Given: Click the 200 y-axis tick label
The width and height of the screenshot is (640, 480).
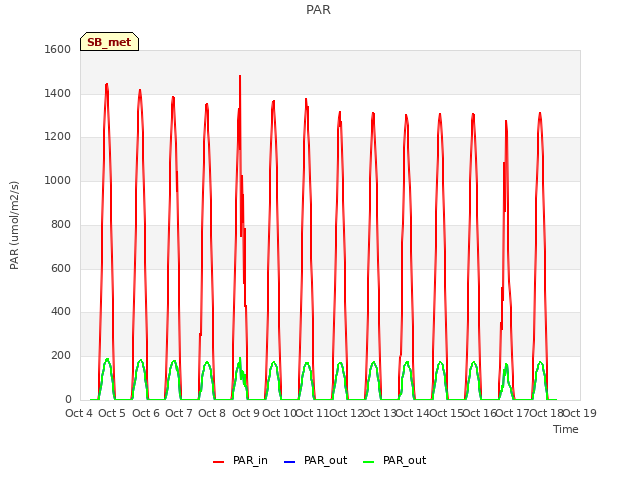Looking at the screenshot, I should click(x=61, y=356).
